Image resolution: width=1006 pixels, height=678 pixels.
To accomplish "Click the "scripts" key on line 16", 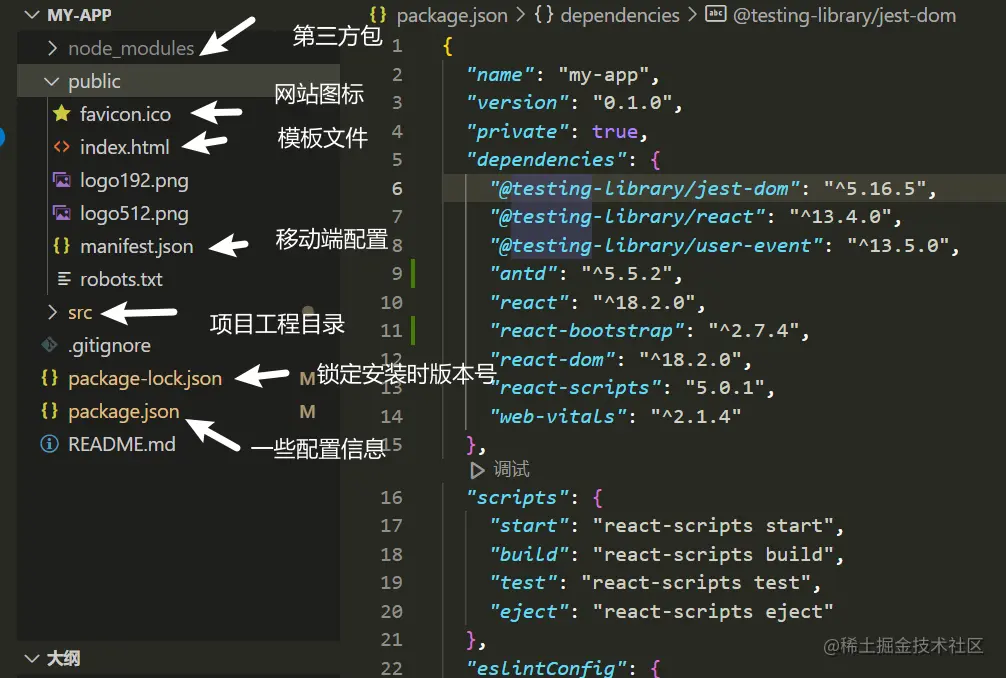I will (517, 498).
